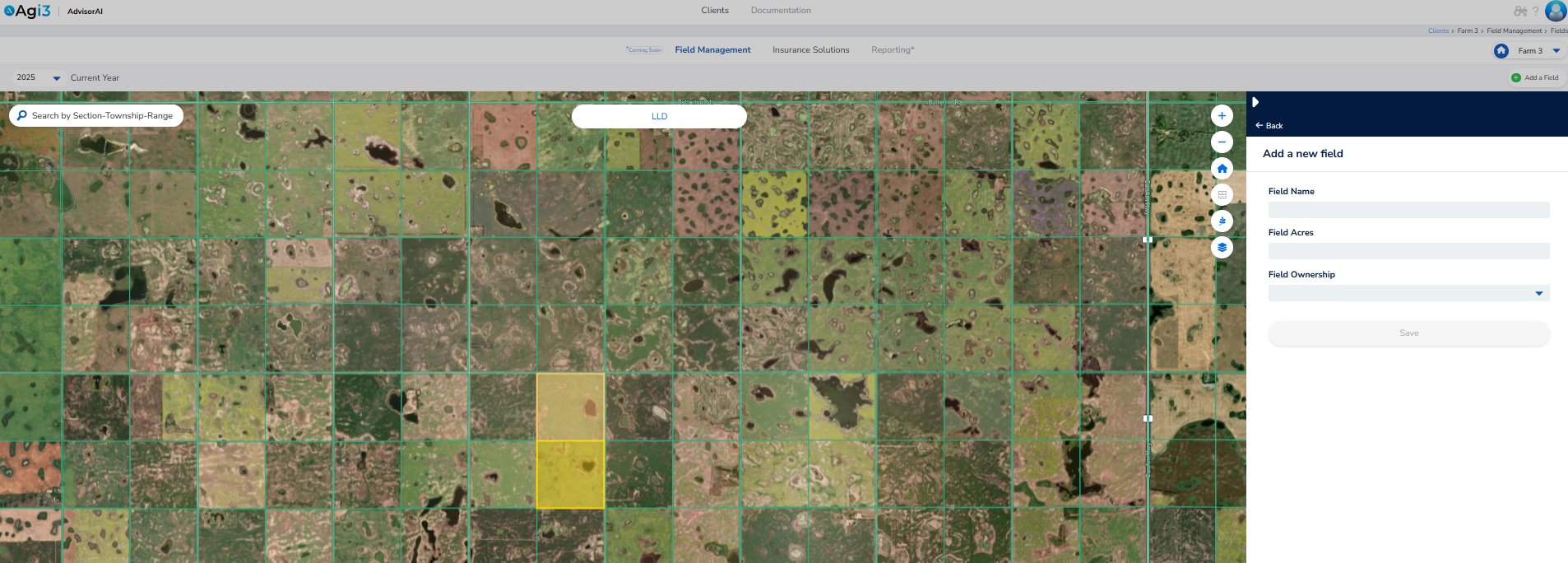1568x563 pixels.
Task: Click the green plus Add a Field icon
Action: [x=1515, y=78]
